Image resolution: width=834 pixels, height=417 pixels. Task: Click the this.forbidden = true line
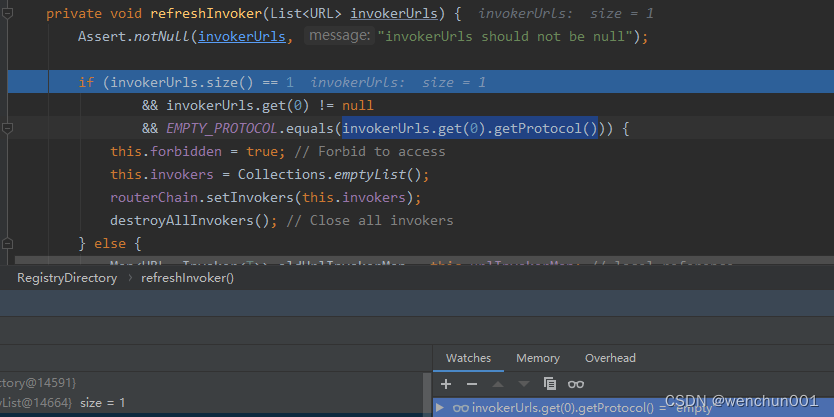[x=198, y=152]
